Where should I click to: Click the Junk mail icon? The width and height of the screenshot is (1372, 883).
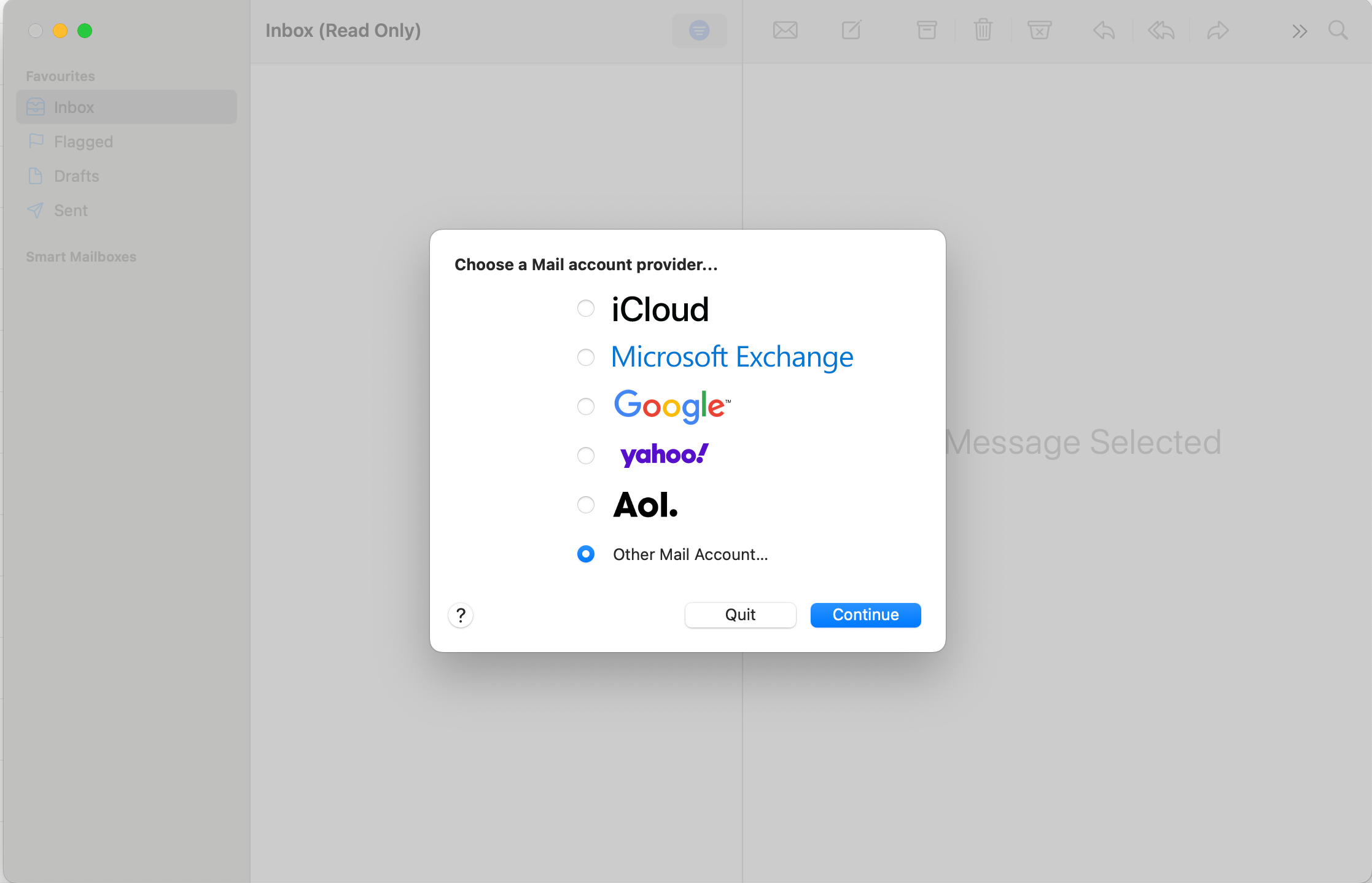[x=1039, y=30]
